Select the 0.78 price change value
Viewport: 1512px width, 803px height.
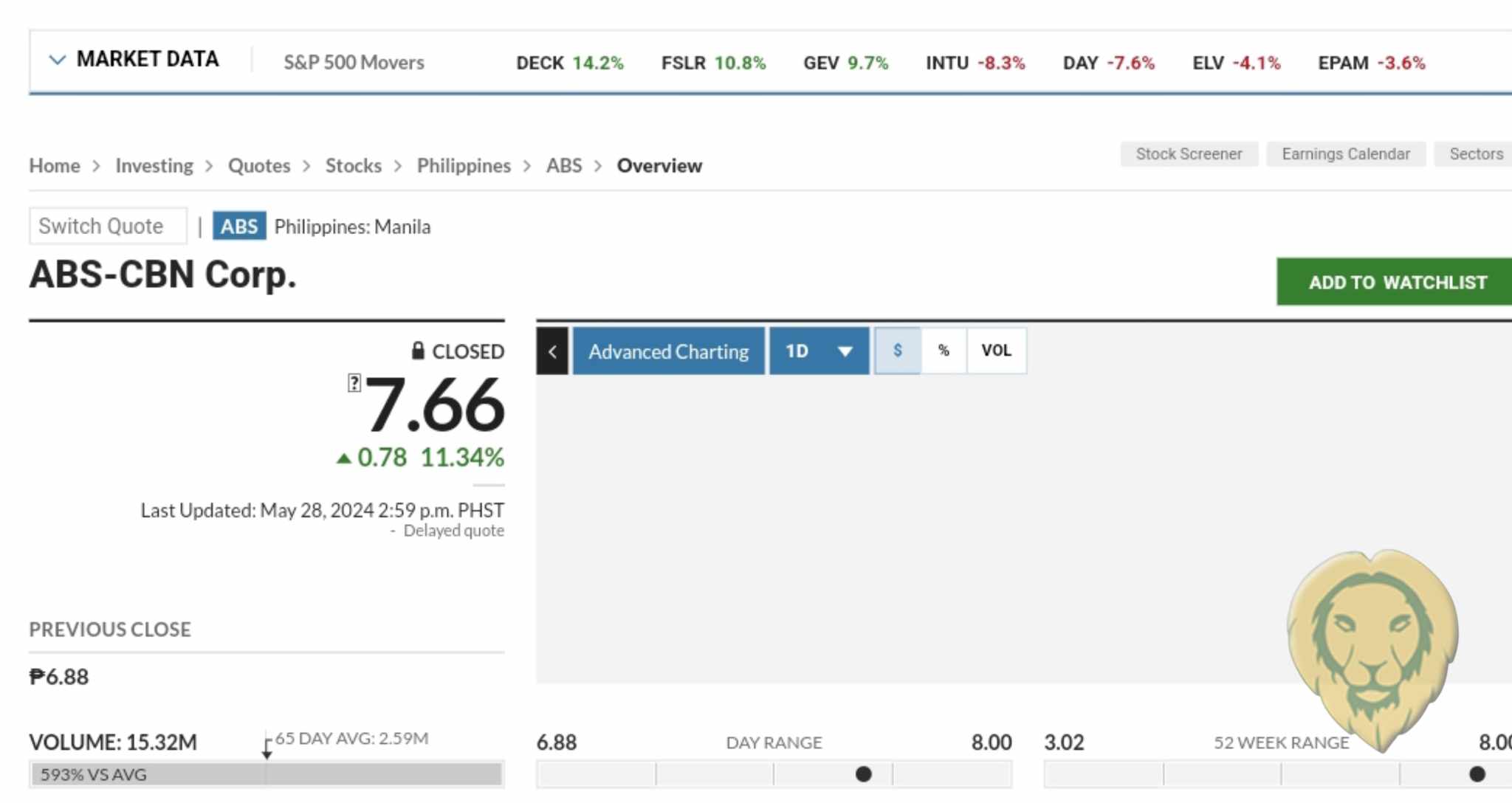[x=382, y=458]
